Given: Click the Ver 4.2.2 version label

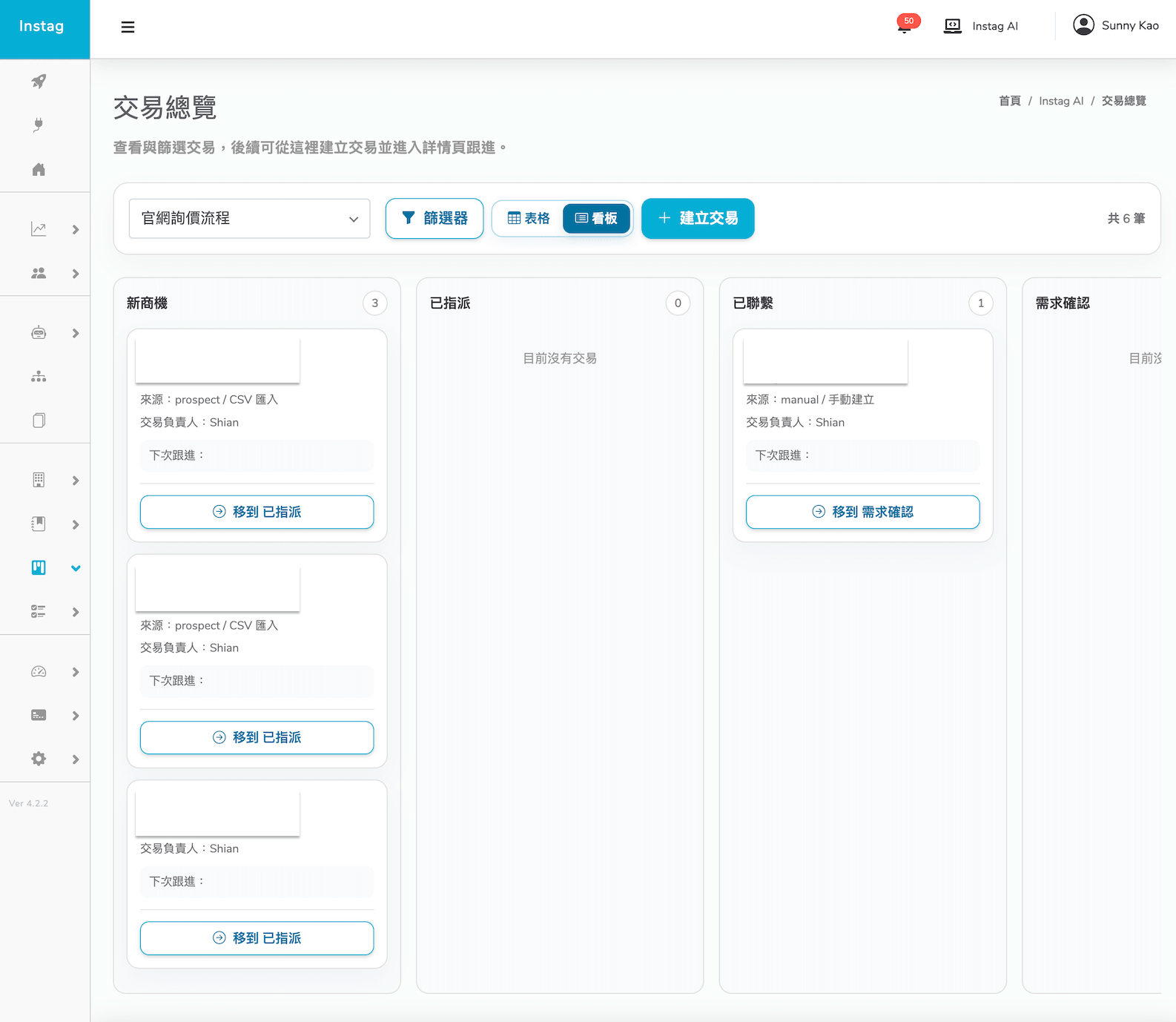Looking at the screenshot, I should coord(29,803).
